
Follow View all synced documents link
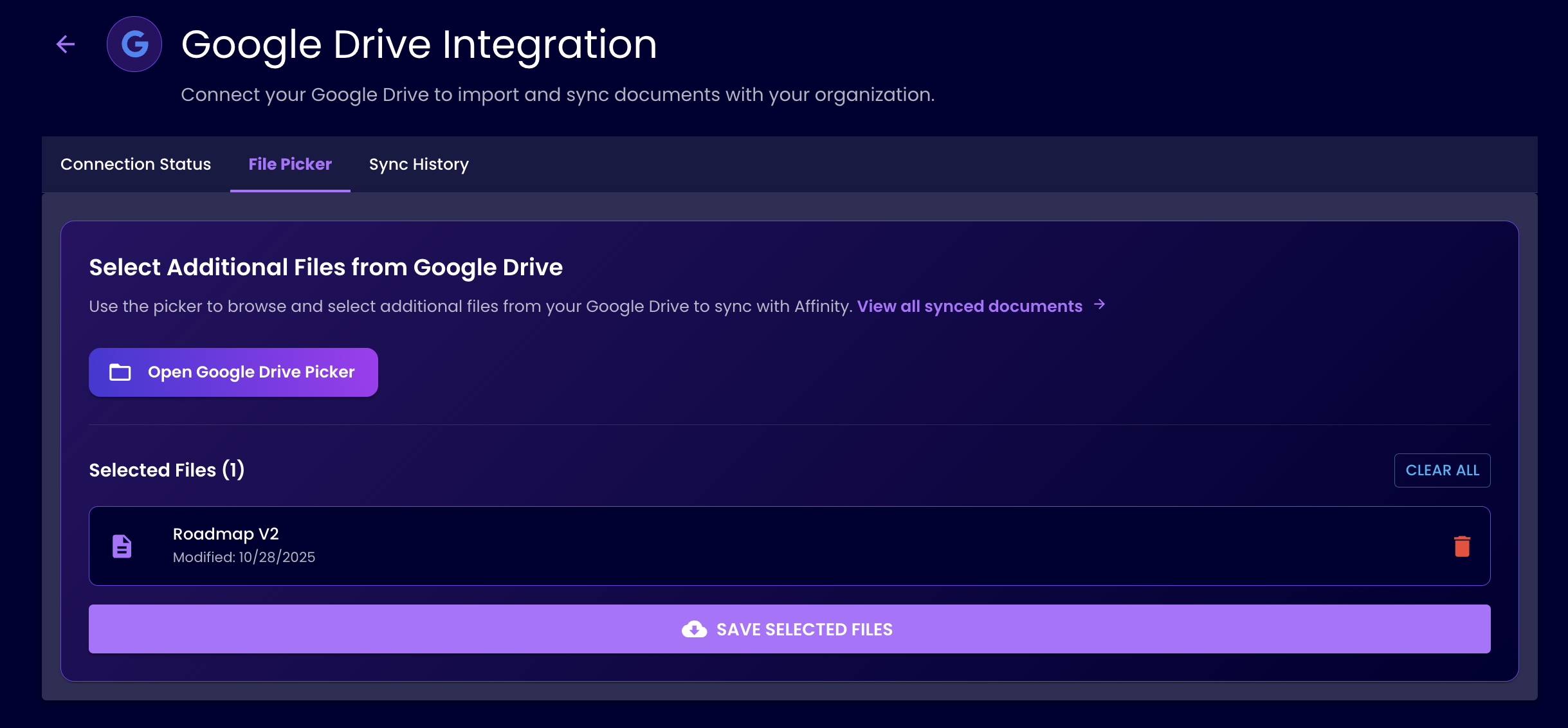pos(969,306)
